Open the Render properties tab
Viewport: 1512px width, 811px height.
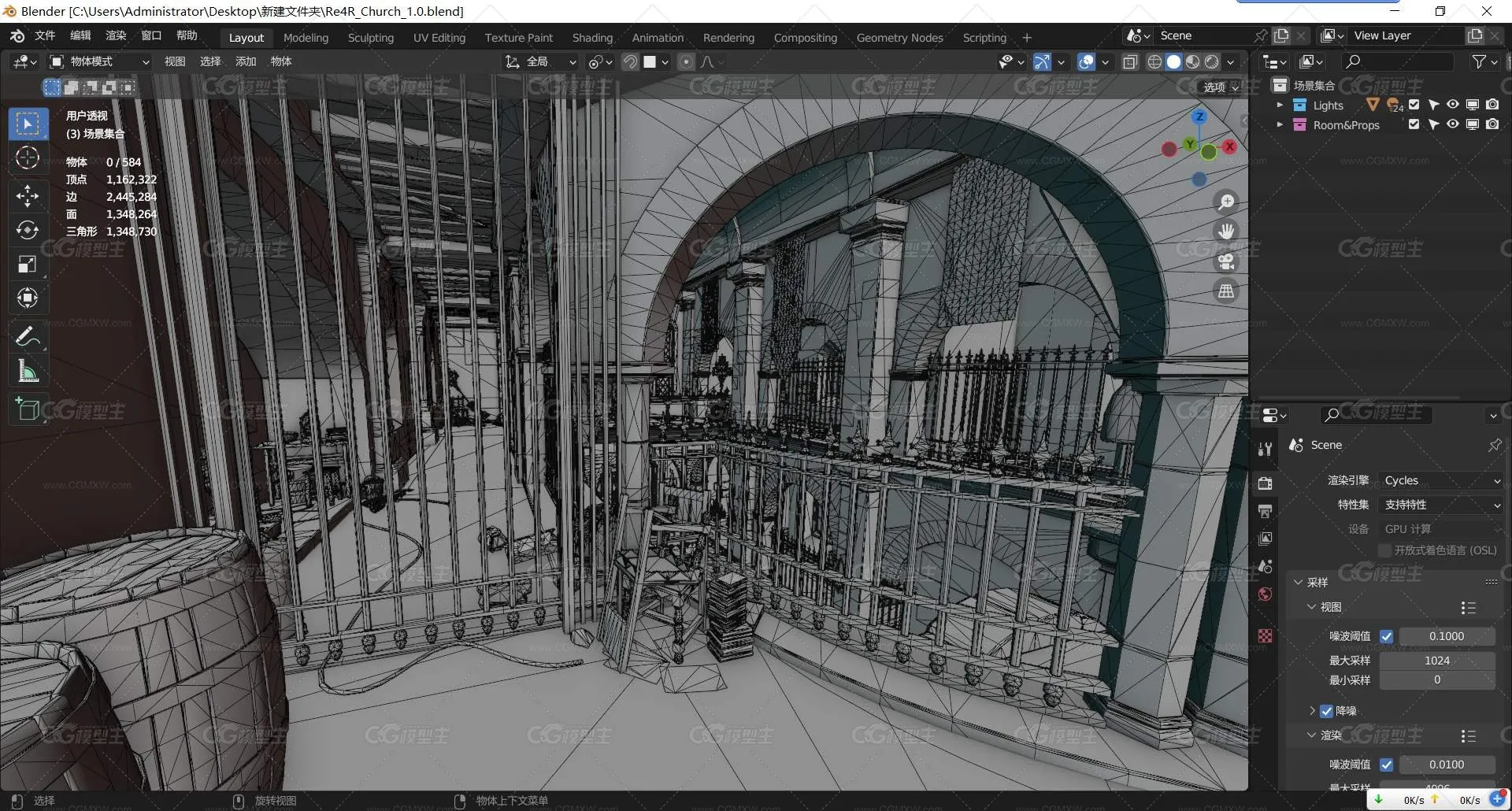pyautogui.click(x=1265, y=483)
